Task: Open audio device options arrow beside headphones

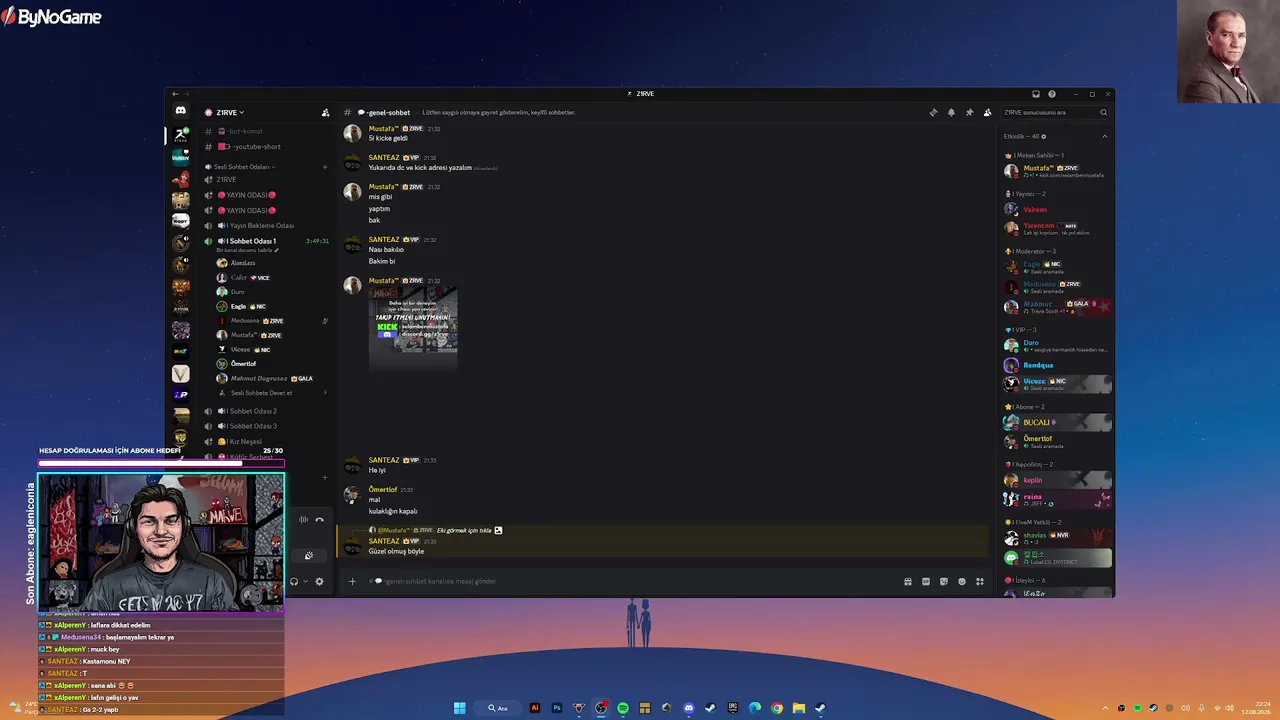Action: point(305,581)
